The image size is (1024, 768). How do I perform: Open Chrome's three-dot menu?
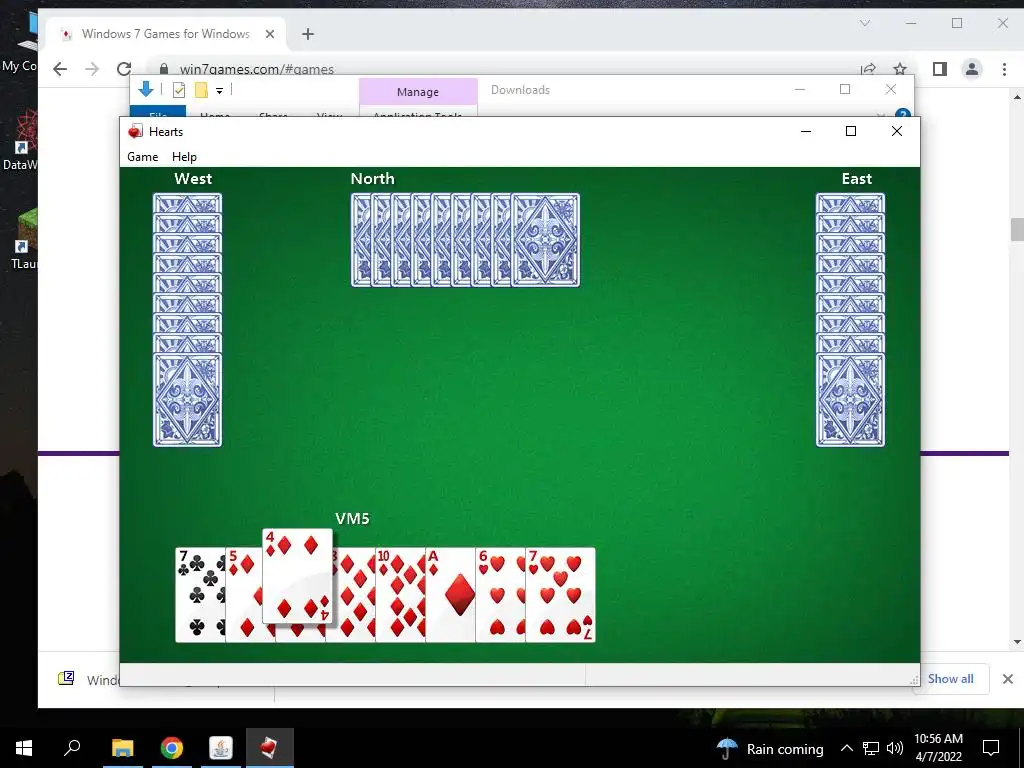tap(1004, 69)
